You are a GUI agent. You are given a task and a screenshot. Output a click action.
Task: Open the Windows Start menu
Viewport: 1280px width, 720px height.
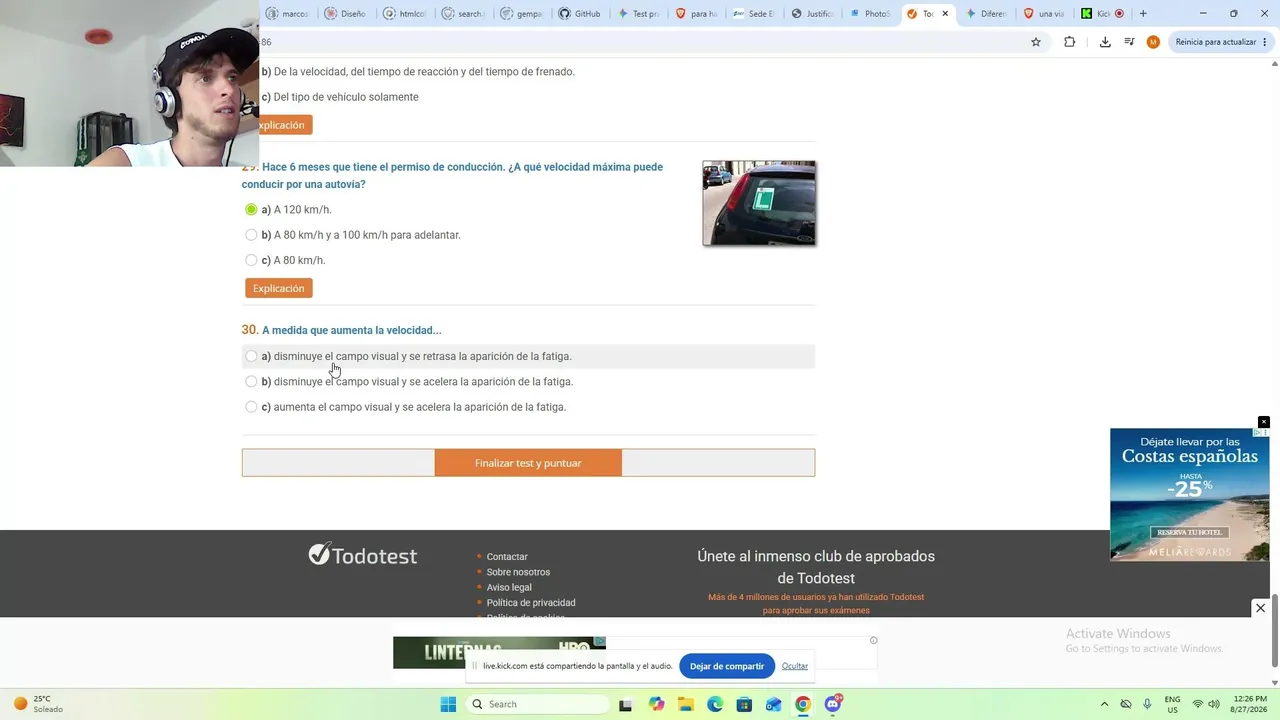[x=448, y=704]
